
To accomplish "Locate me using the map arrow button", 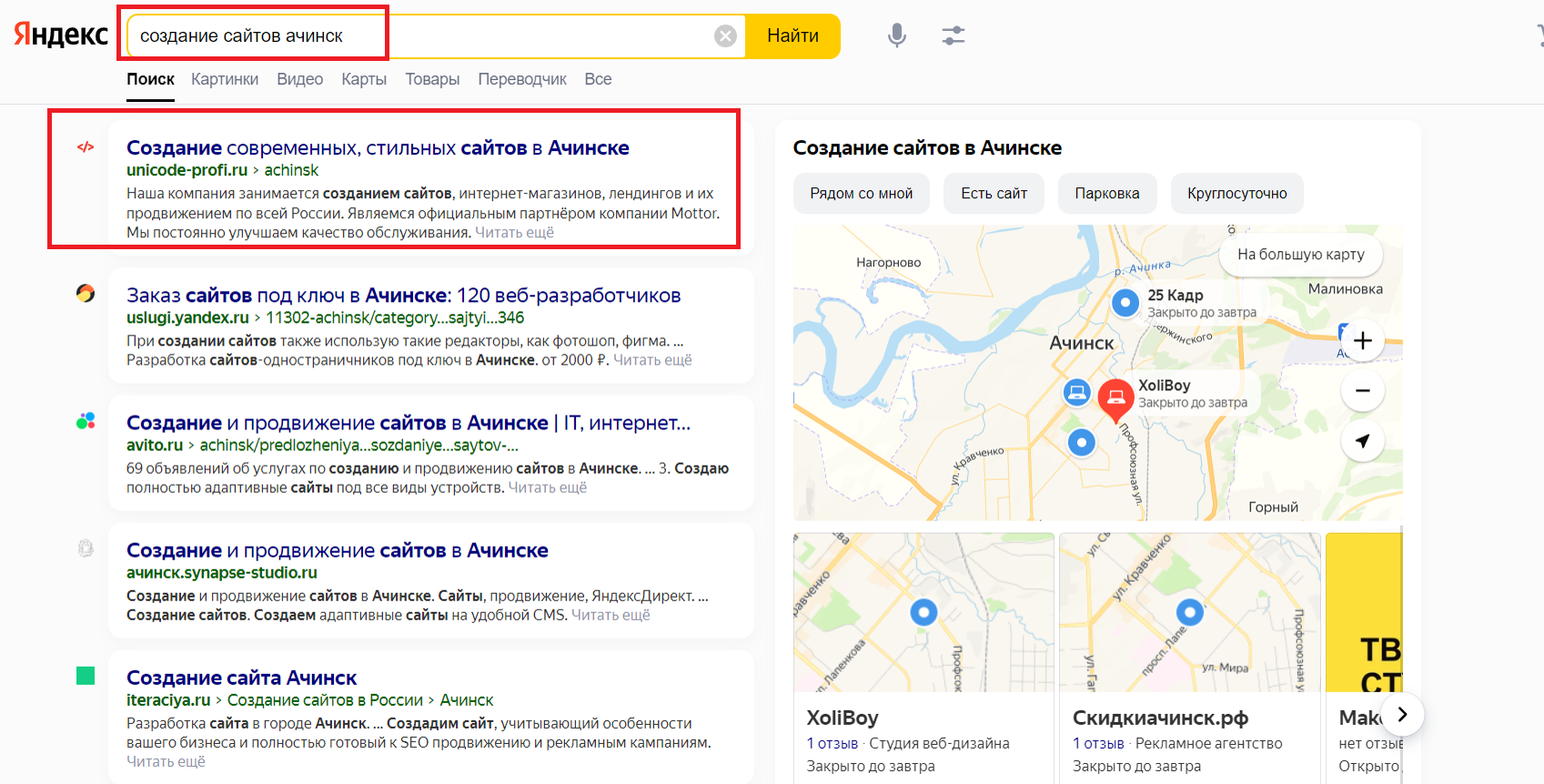I will point(1362,441).
